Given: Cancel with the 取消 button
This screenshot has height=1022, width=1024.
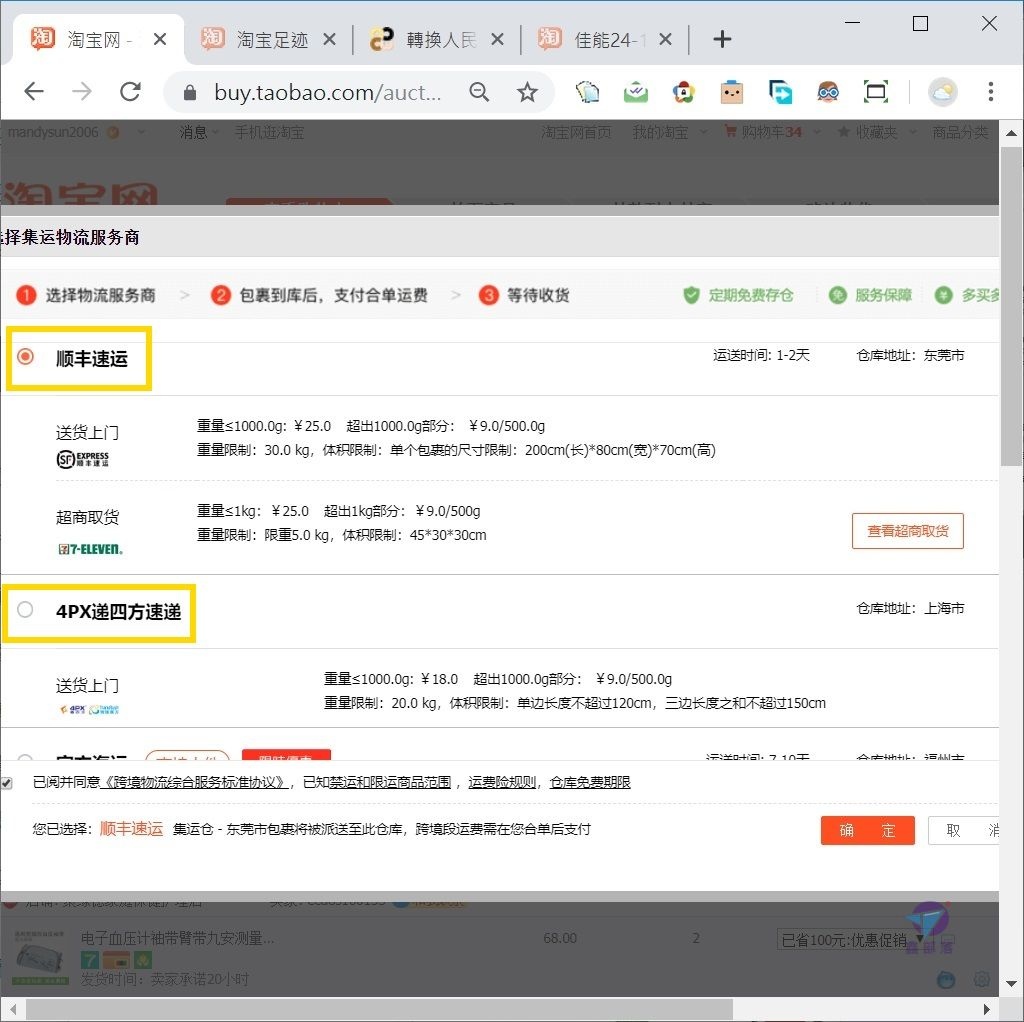Looking at the screenshot, I should pos(964,830).
